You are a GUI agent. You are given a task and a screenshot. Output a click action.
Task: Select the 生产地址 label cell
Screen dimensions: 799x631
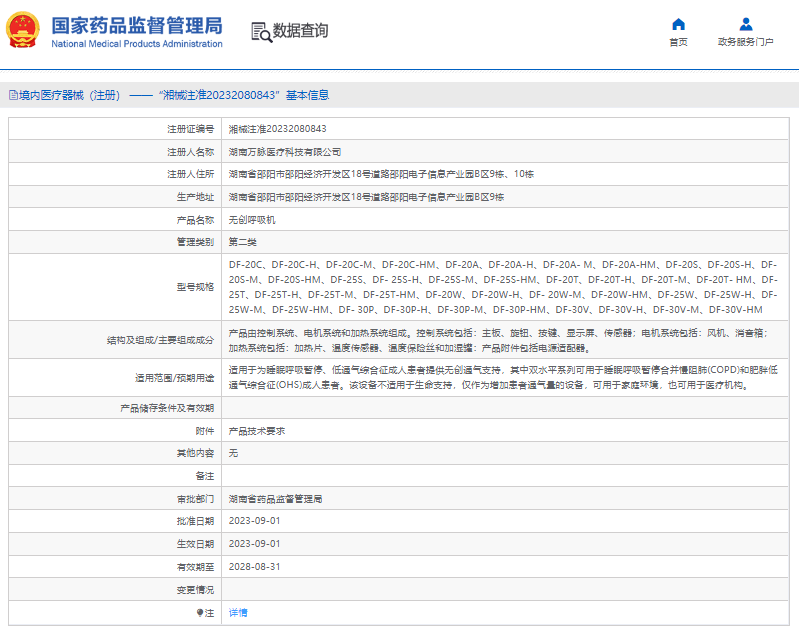click(x=115, y=197)
